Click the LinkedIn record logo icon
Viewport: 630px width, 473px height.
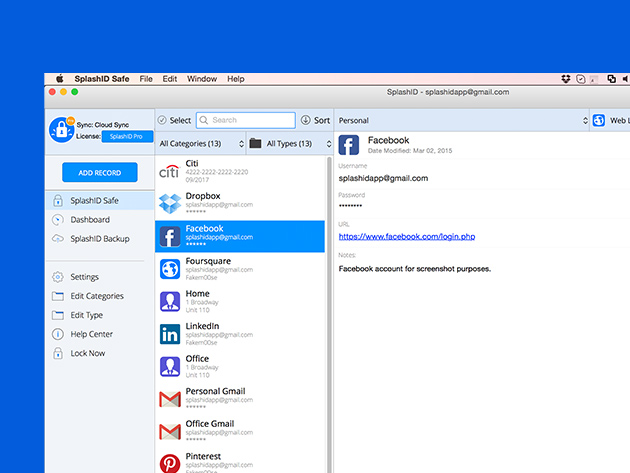(170, 334)
